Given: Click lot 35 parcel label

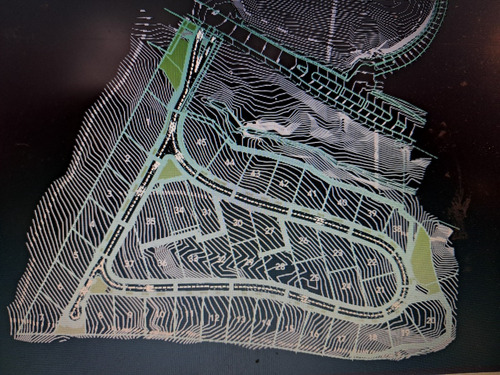Looking at the screenshot, I should (x=151, y=221).
